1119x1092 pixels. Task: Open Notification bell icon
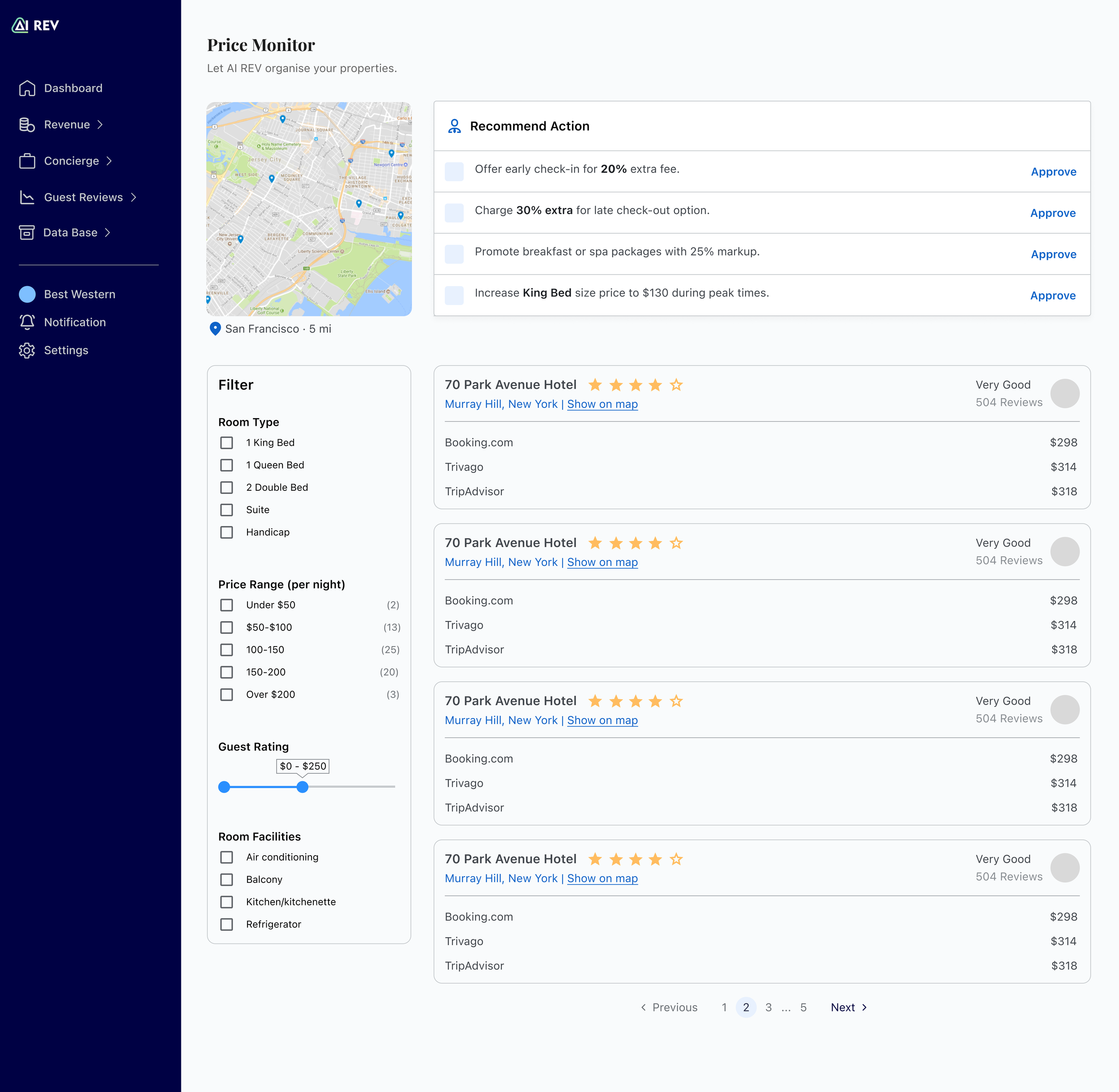pos(27,322)
